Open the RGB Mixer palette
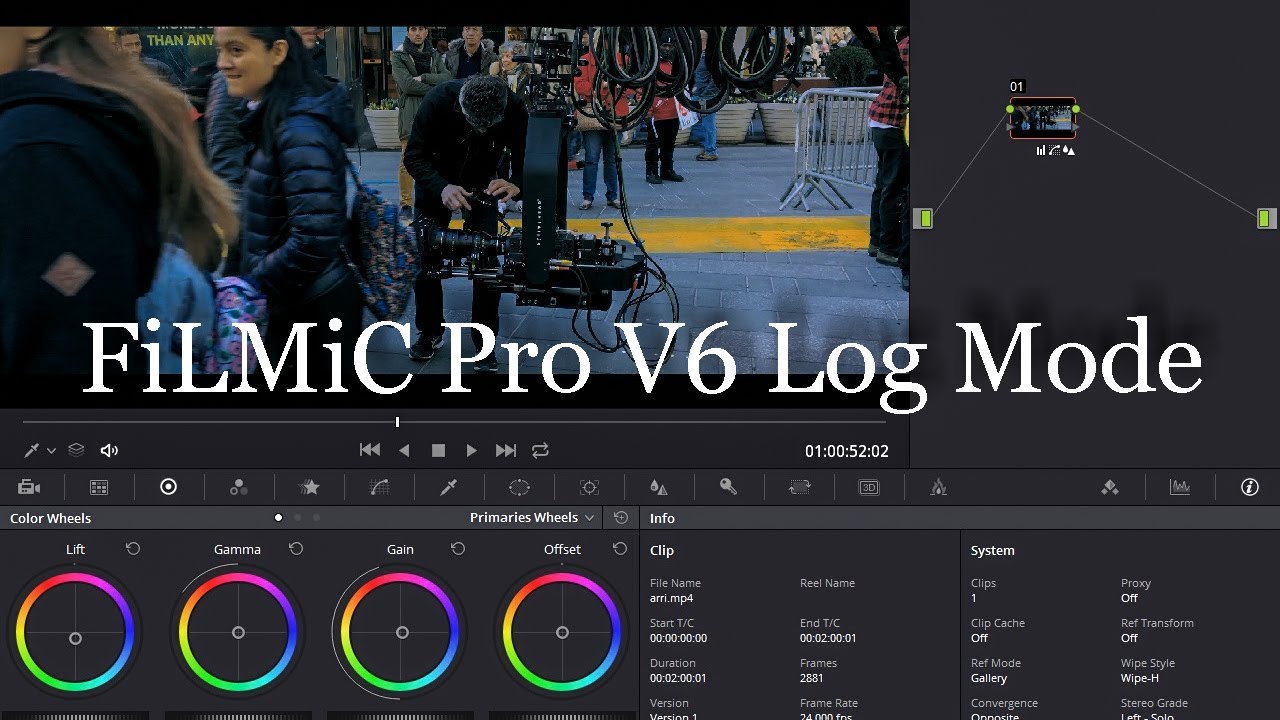The height and width of the screenshot is (720, 1280). click(x=239, y=487)
